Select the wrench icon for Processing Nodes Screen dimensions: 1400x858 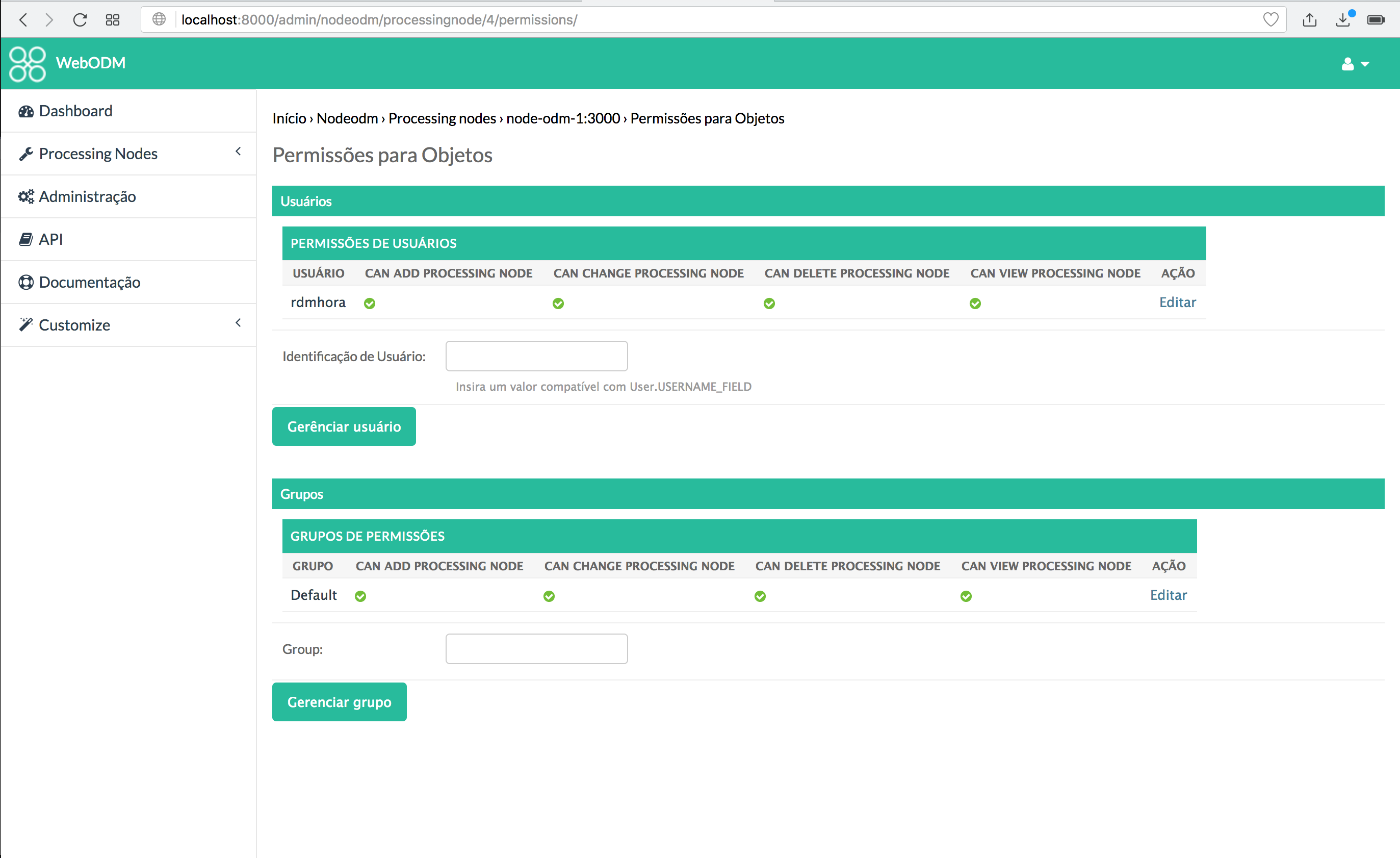tap(25, 154)
